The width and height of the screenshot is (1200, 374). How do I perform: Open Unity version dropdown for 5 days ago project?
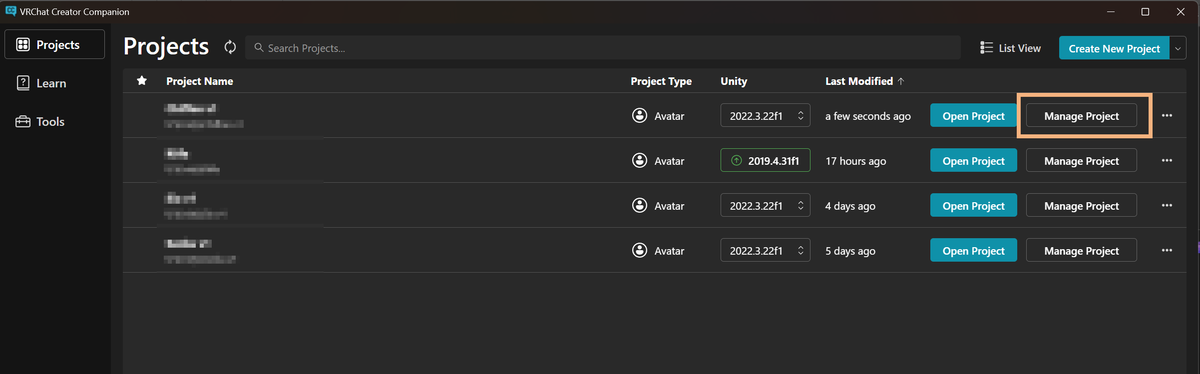[765, 250]
